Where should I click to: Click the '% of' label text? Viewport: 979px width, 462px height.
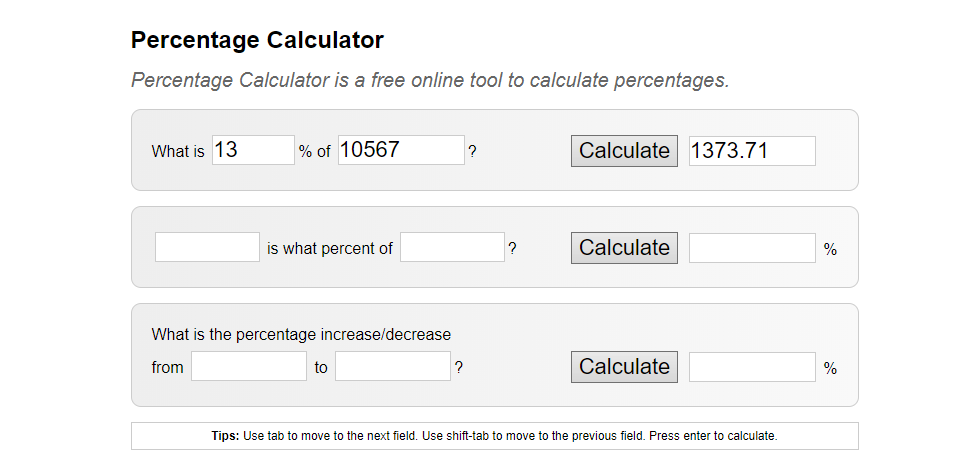(315, 152)
